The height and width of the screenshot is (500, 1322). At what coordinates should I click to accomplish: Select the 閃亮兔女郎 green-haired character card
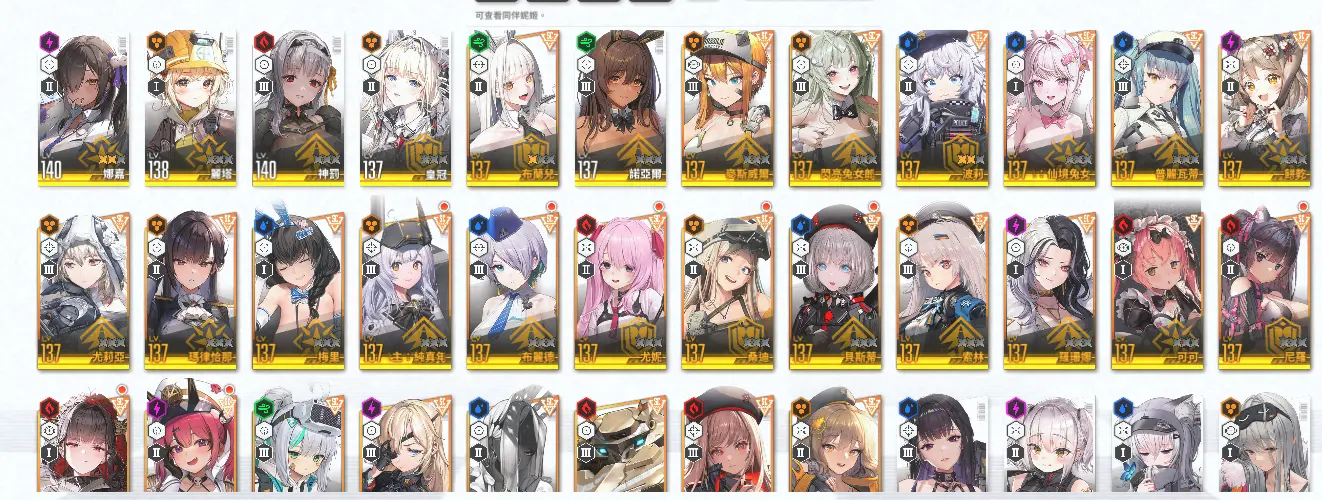point(835,107)
